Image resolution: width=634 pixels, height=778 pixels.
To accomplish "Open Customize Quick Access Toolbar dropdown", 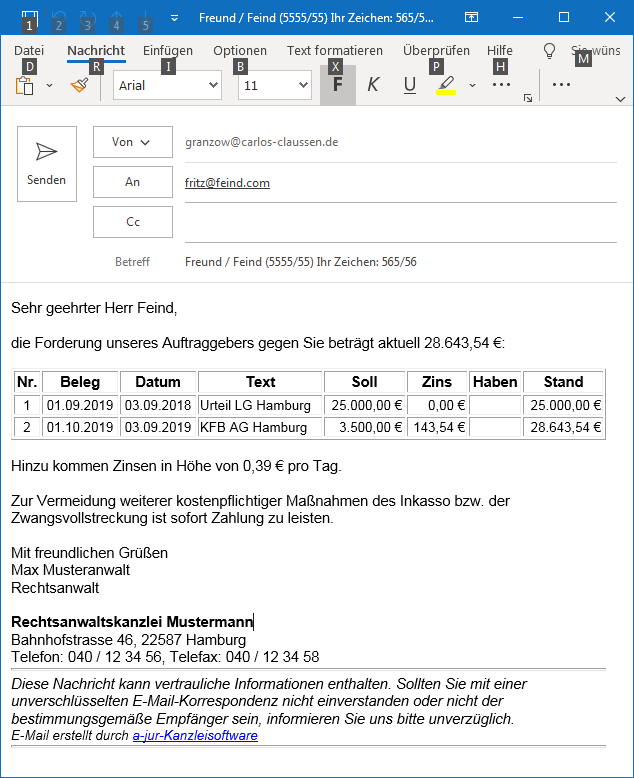I will pos(174,18).
